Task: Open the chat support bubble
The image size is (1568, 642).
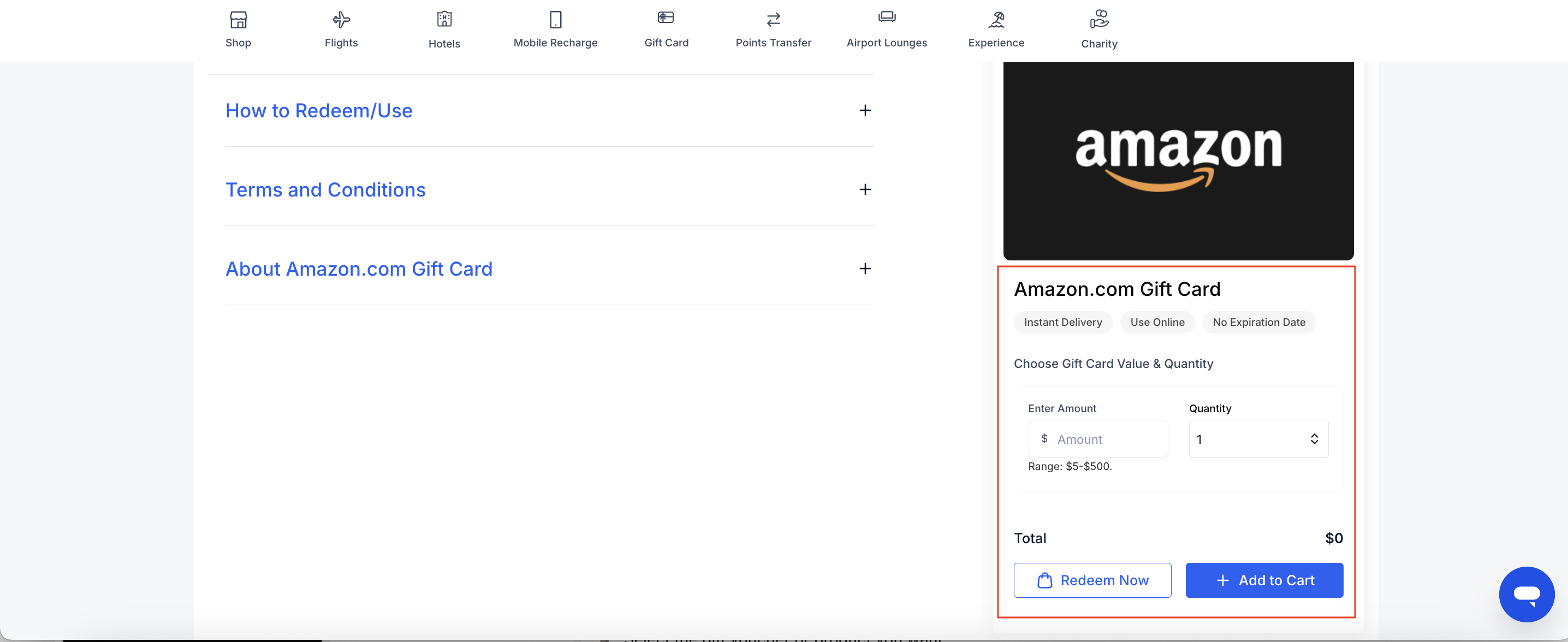Action: pos(1526,594)
